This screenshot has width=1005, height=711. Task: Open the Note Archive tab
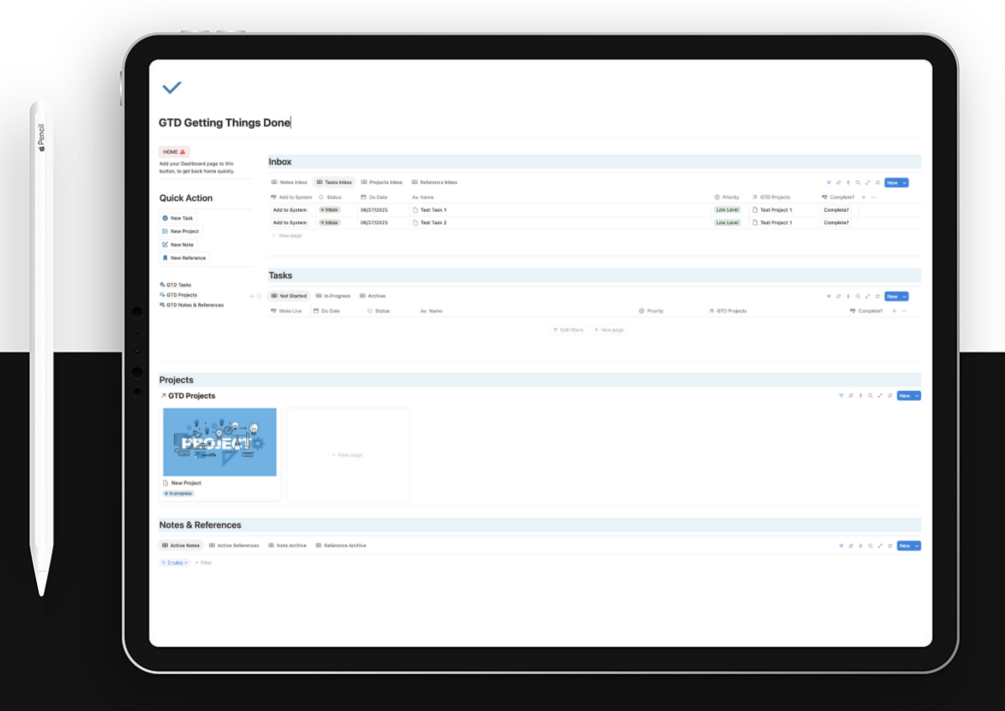(x=287, y=546)
